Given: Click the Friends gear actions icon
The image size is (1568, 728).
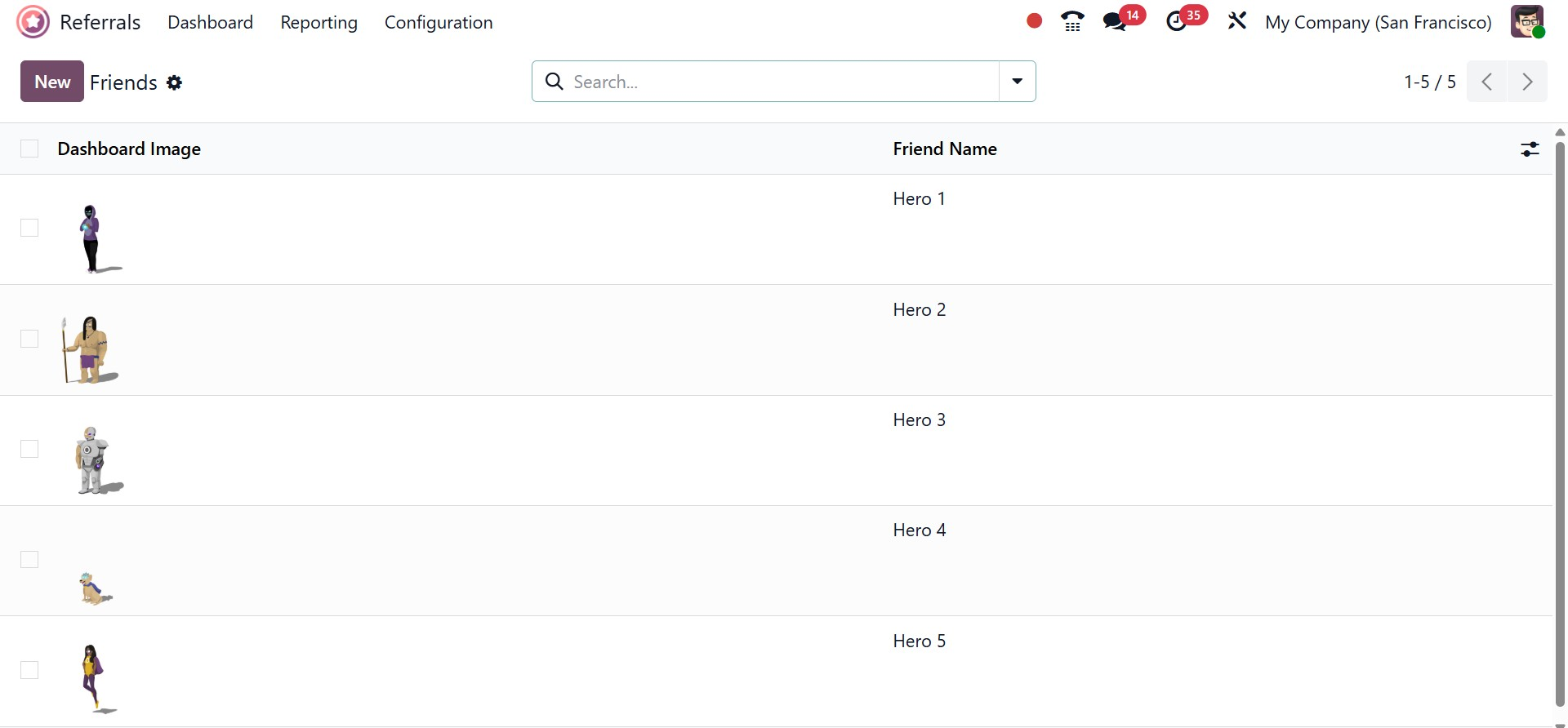Looking at the screenshot, I should (174, 82).
